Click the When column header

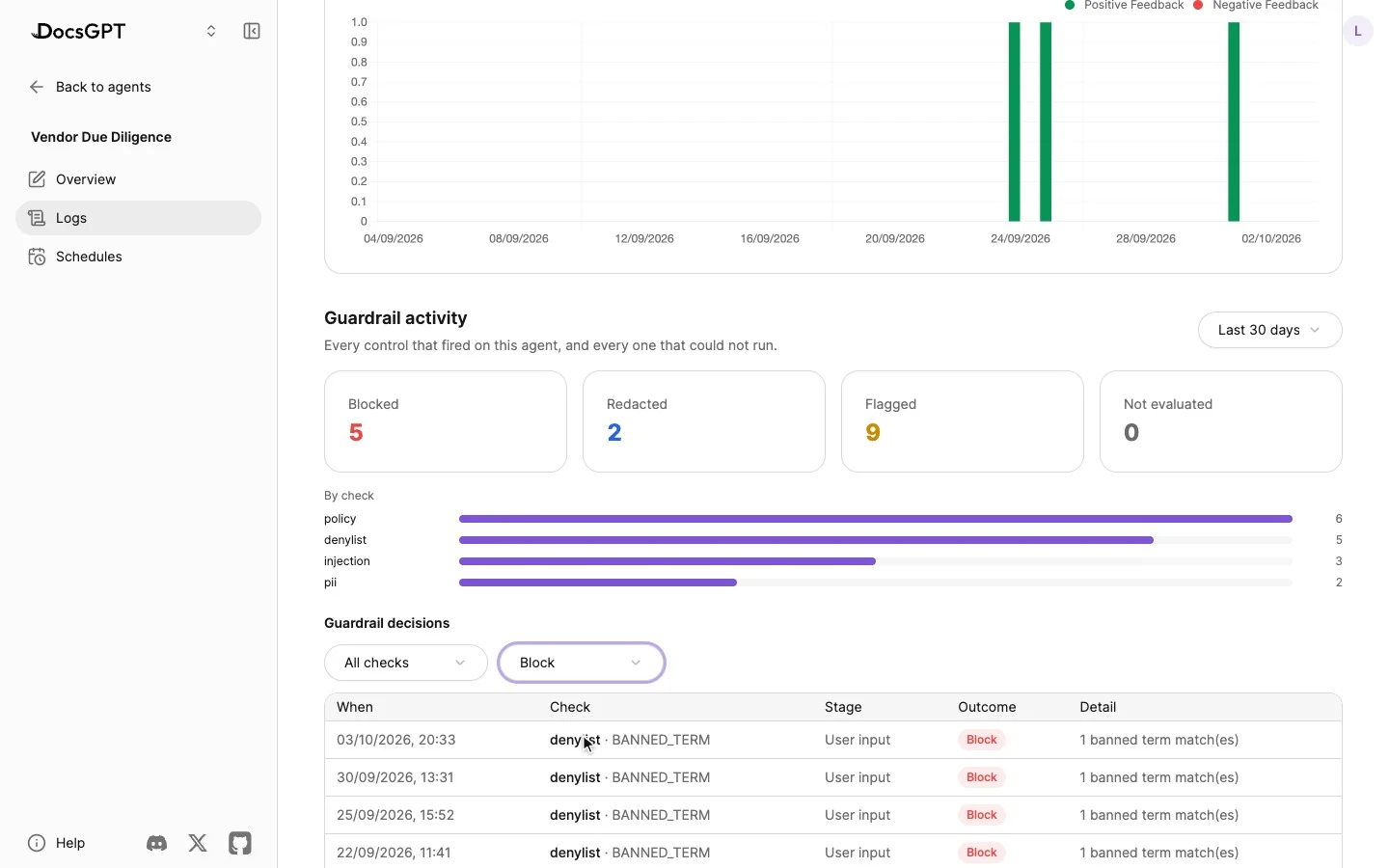tap(355, 707)
